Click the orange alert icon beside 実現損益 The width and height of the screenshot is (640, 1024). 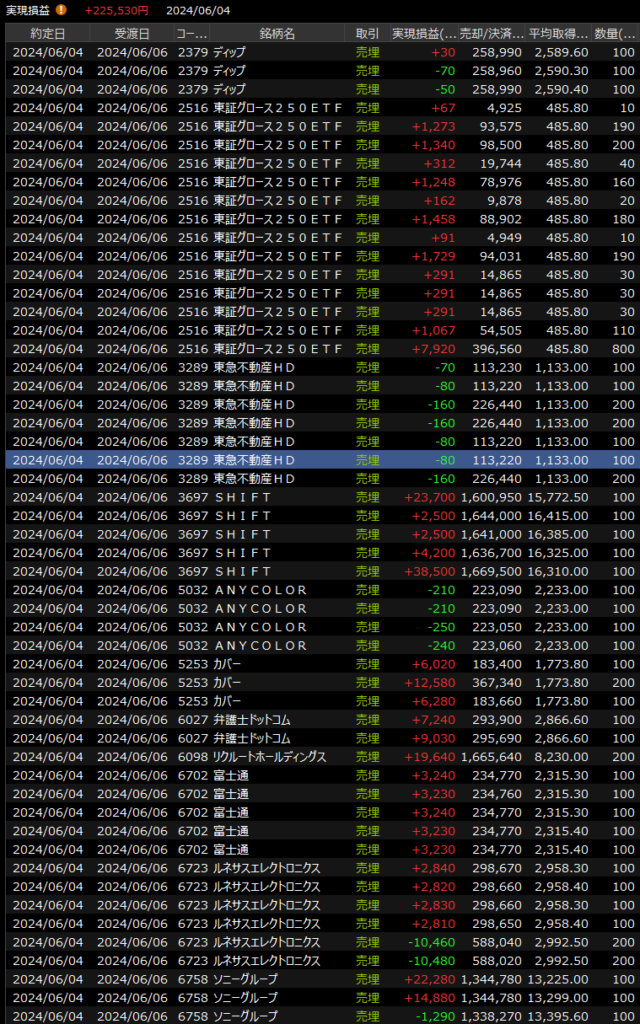pos(61,10)
